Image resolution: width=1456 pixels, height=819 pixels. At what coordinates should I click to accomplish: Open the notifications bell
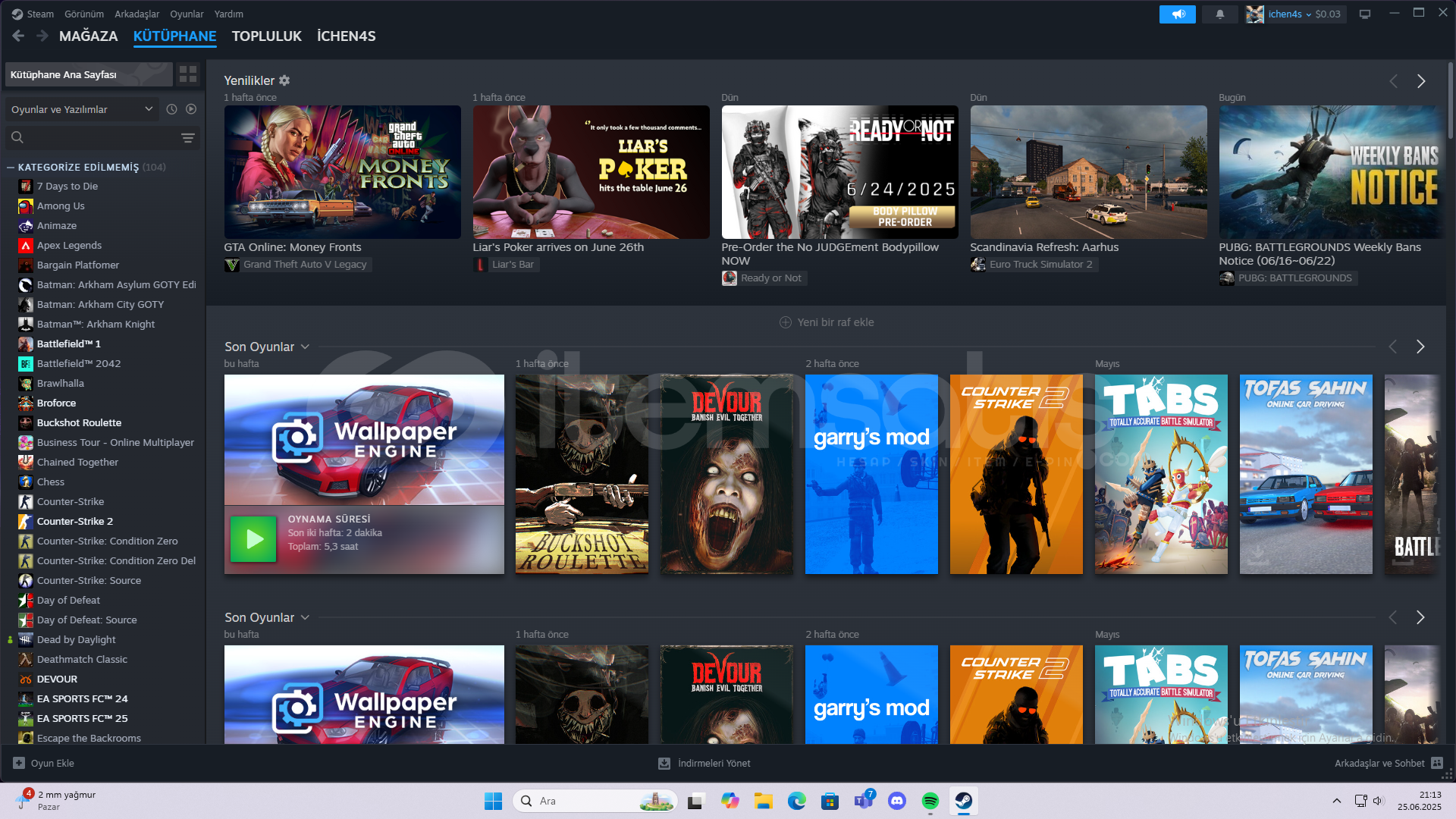pyautogui.click(x=1219, y=14)
